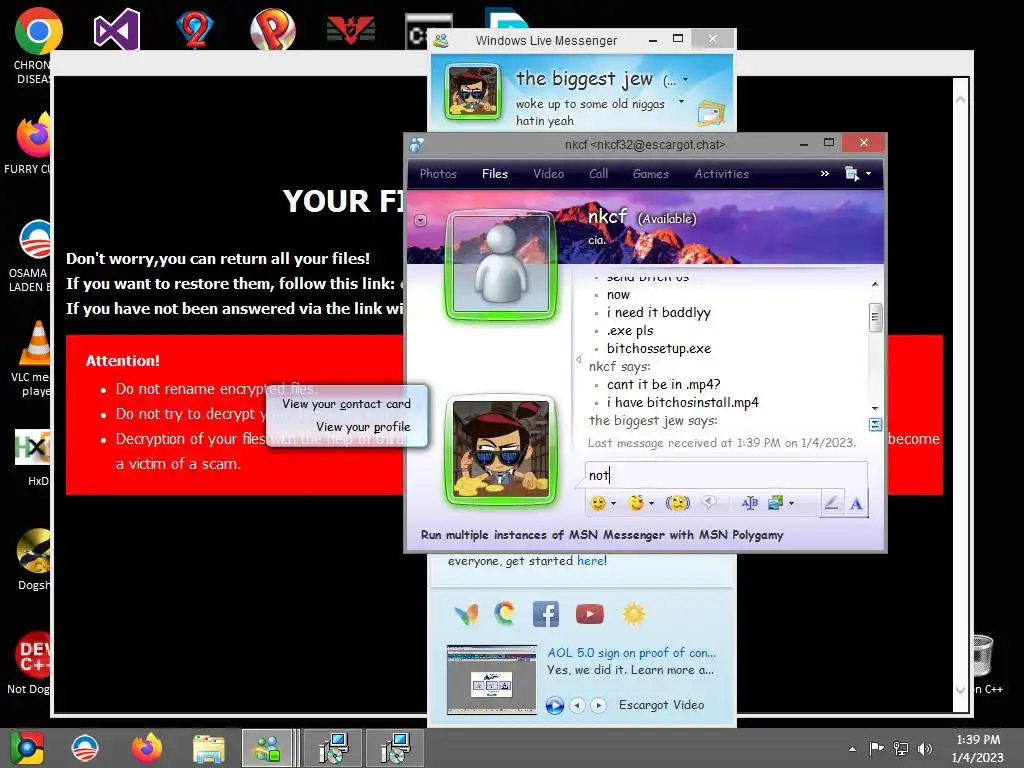
Task: Open the status dropdown beside display name
Action: point(685,80)
